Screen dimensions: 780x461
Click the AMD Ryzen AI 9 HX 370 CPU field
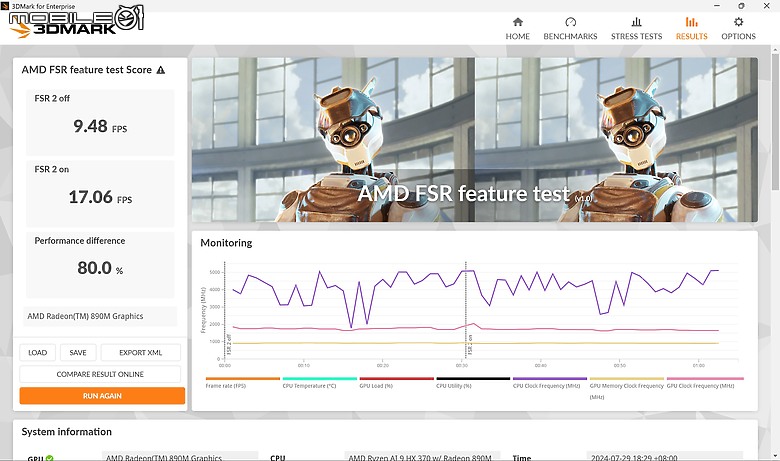pos(422,457)
